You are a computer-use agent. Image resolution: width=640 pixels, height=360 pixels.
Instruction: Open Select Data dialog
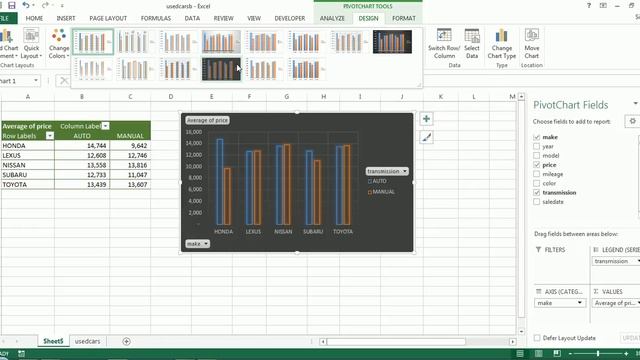tap(472, 44)
